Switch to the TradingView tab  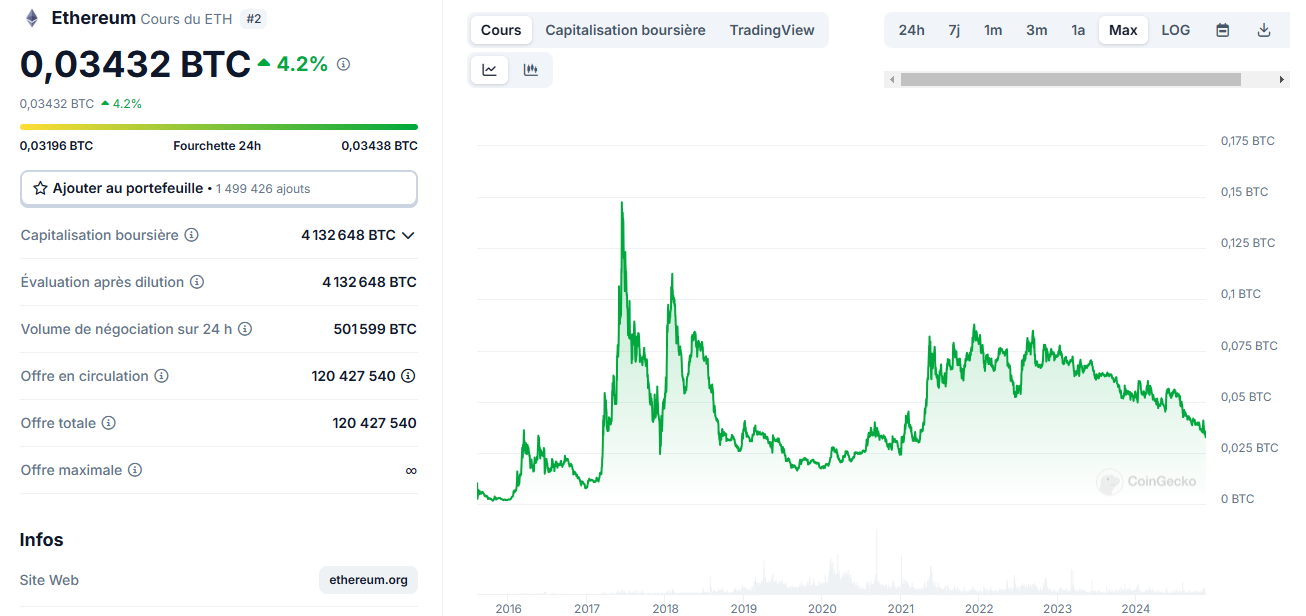[771, 30]
